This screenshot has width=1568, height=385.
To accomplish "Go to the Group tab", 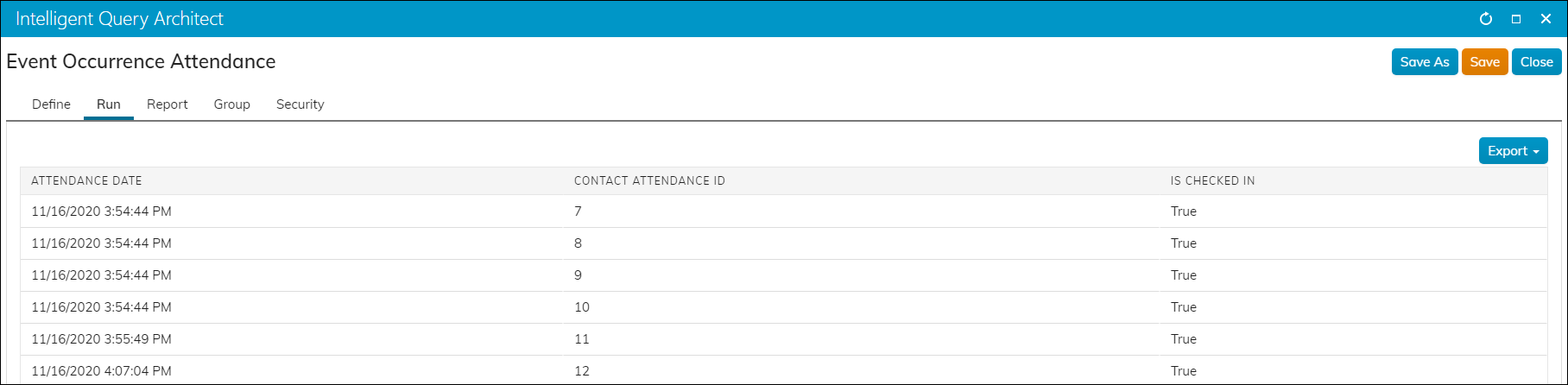I will 231,104.
